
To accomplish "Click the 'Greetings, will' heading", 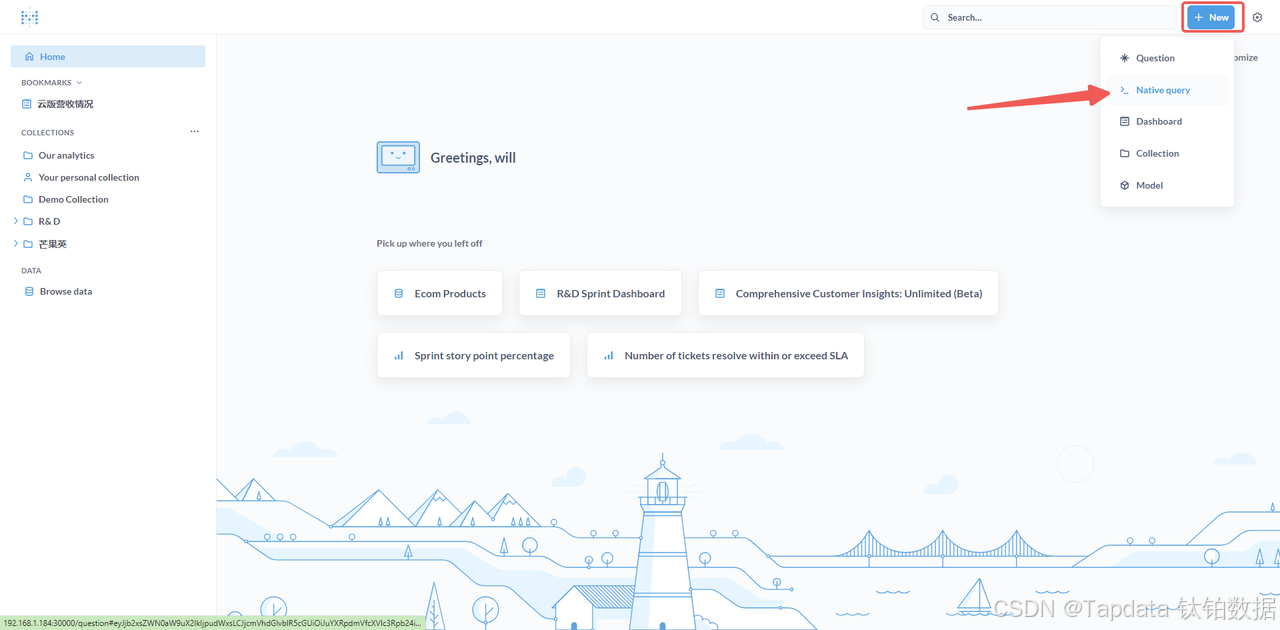I will pos(473,158).
